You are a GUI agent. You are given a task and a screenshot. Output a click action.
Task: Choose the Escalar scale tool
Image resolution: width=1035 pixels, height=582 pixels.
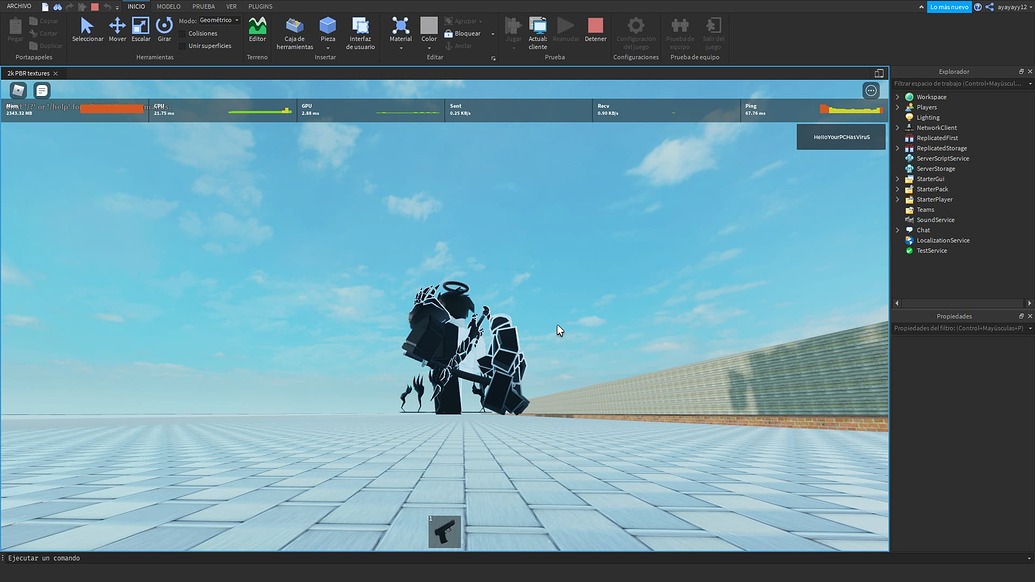(x=141, y=30)
